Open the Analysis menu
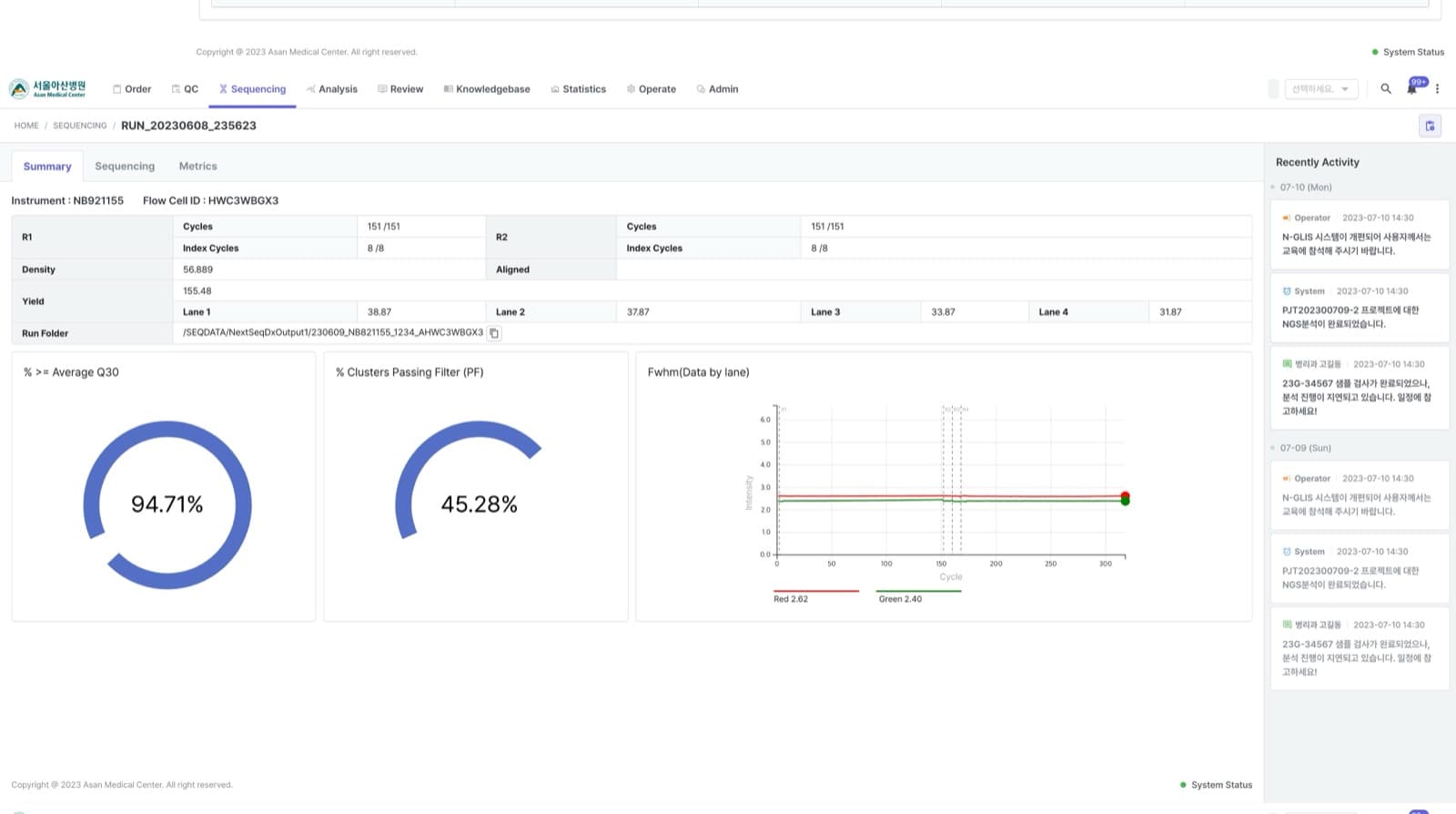The width and height of the screenshot is (1456, 814). [331, 89]
